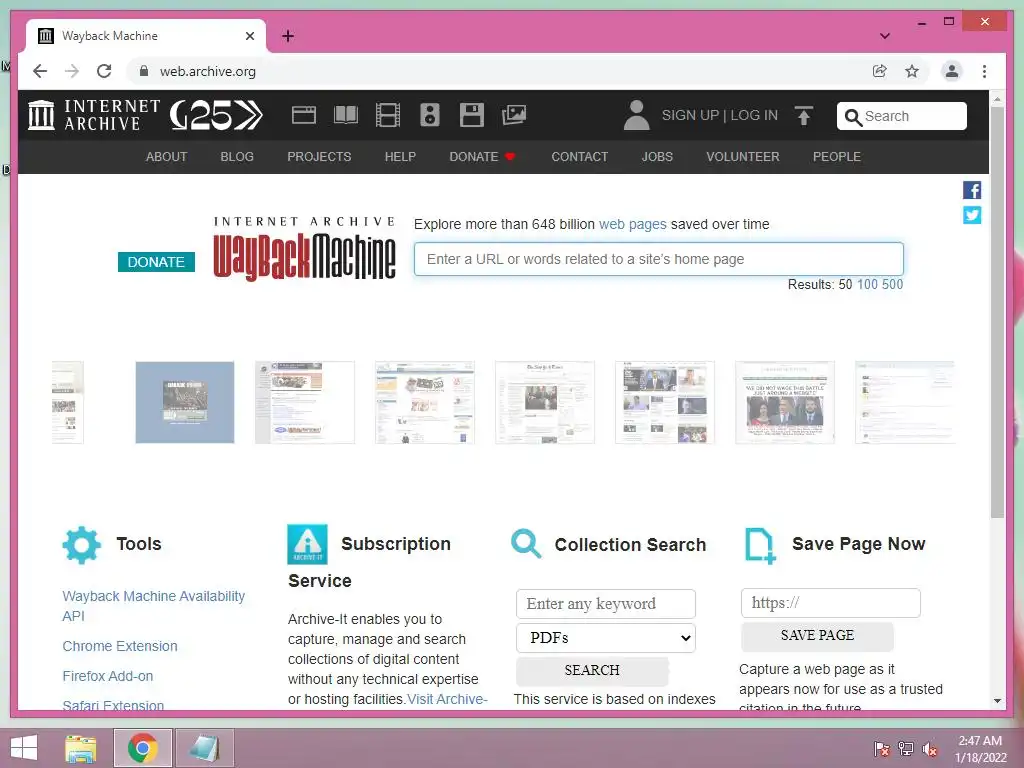Open the blue-background archived site thumbnail
1024x768 pixels.
pyautogui.click(x=185, y=402)
